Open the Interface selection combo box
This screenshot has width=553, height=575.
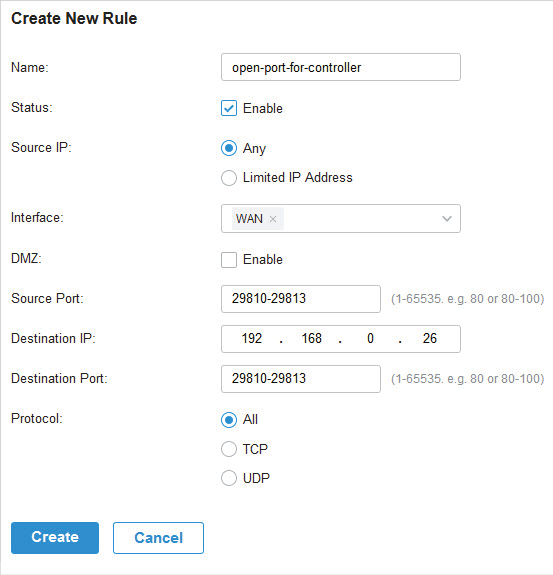(x=341, y=219)
